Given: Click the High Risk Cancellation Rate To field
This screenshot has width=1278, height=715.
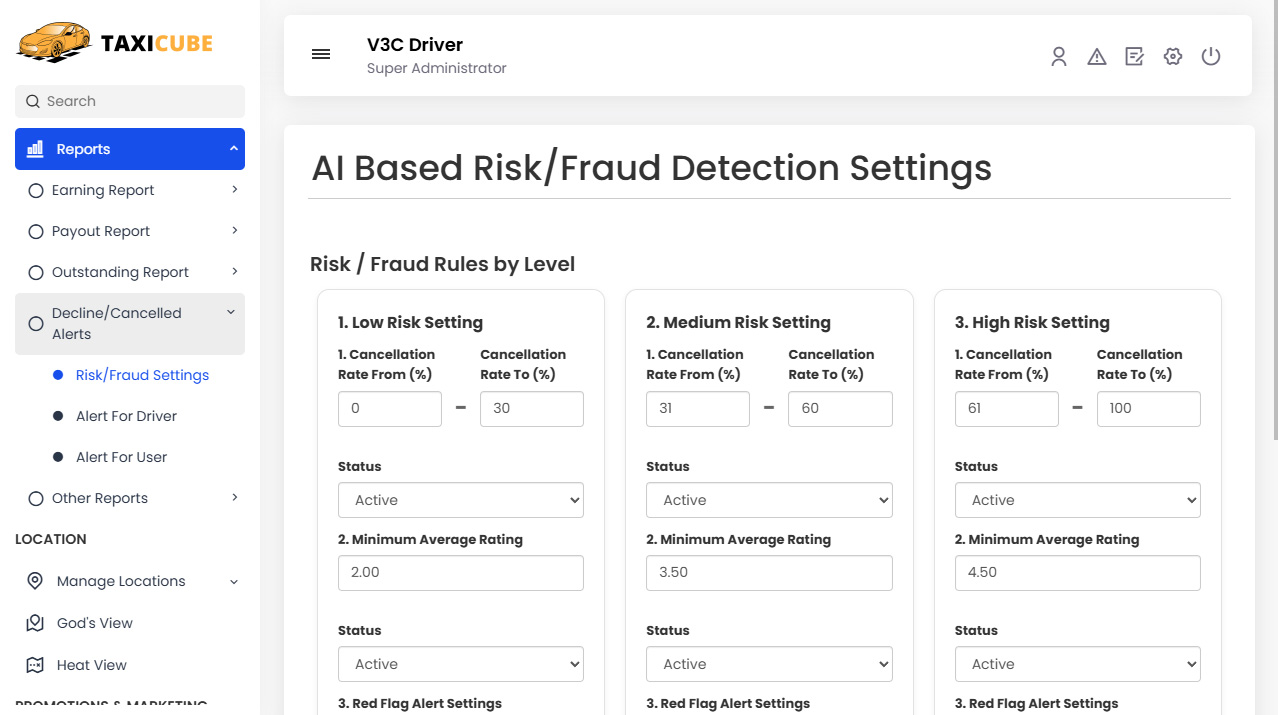Looking at the screenshot, I should [x=1148, y=408].
